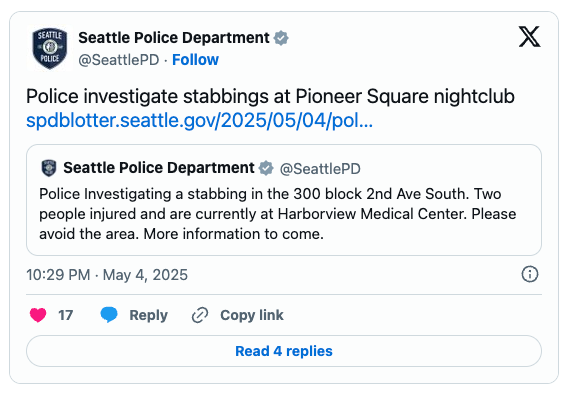566x394 pixels.
Task: Click the X logo icon
Action: (530, 36)
